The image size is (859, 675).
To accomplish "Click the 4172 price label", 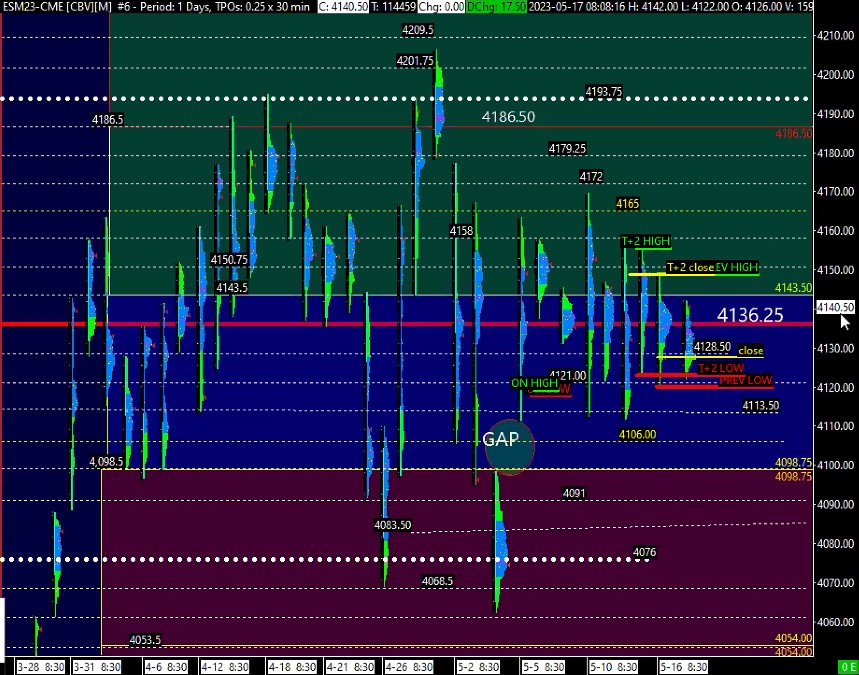I will [591, 176].
